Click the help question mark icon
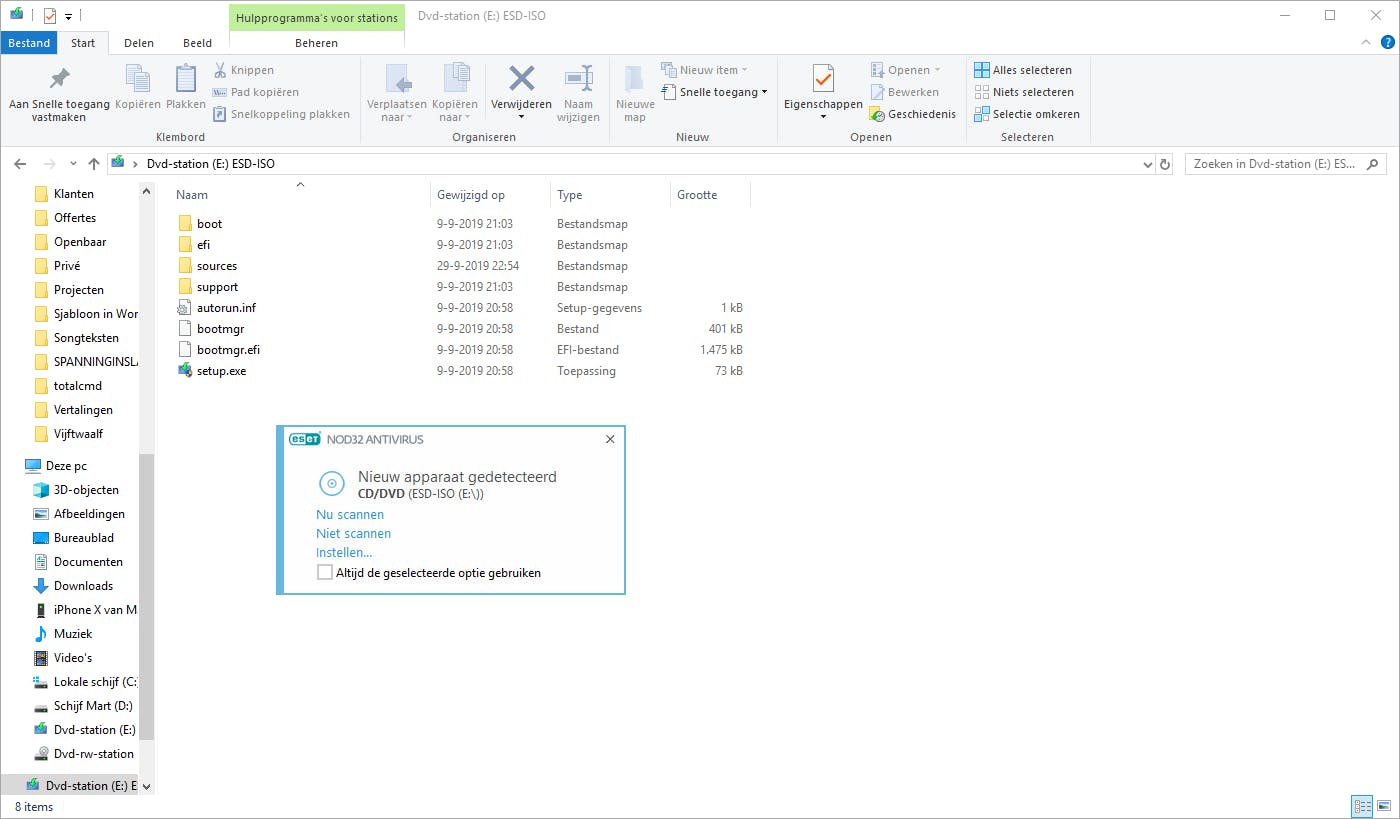Viewport: 1400px width, 819px height. (1385, 43)
